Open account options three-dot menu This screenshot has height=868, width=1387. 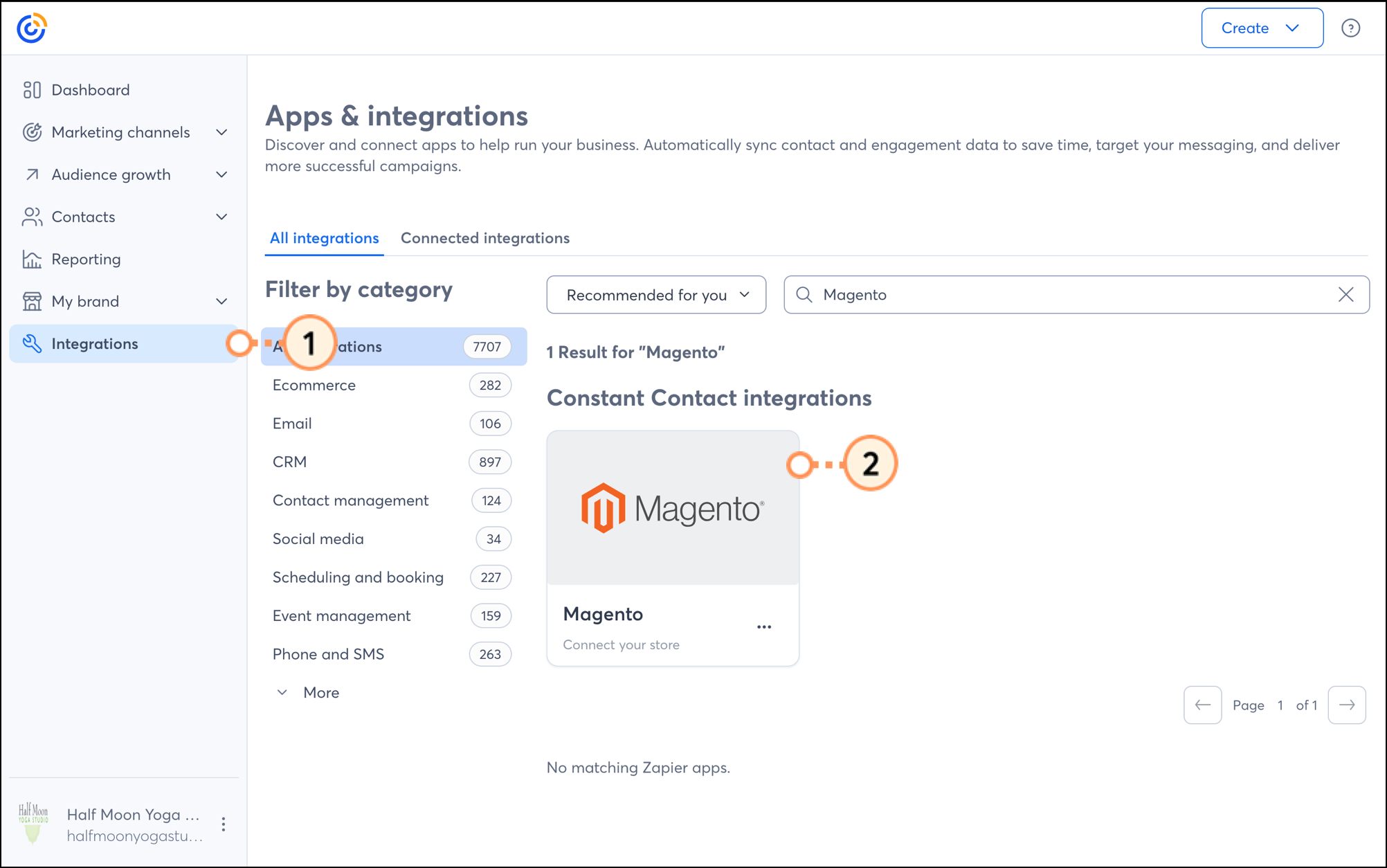[x=224, y=824]
